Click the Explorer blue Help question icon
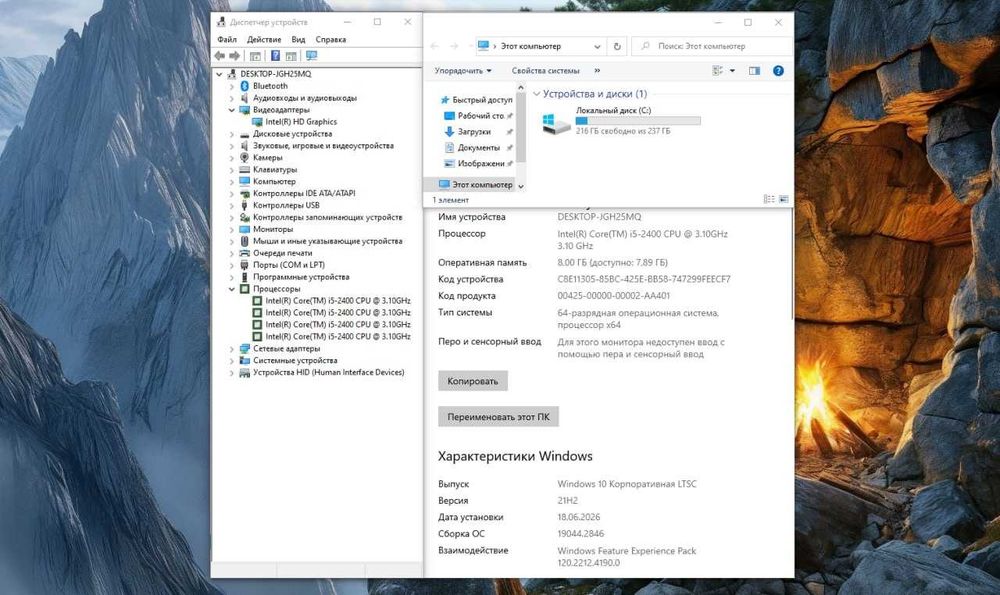The height and width of the screenshot is (595, 1000). [x=778, y=71]
